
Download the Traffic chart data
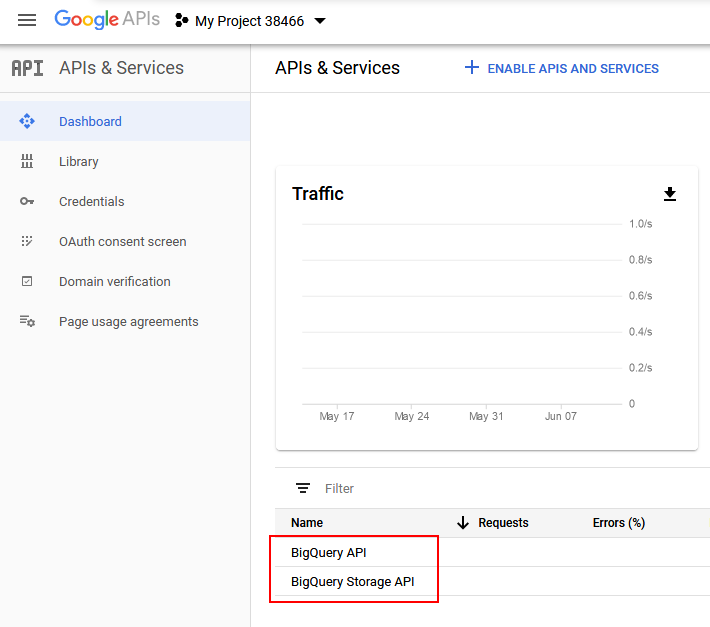[x=670, y=194]
